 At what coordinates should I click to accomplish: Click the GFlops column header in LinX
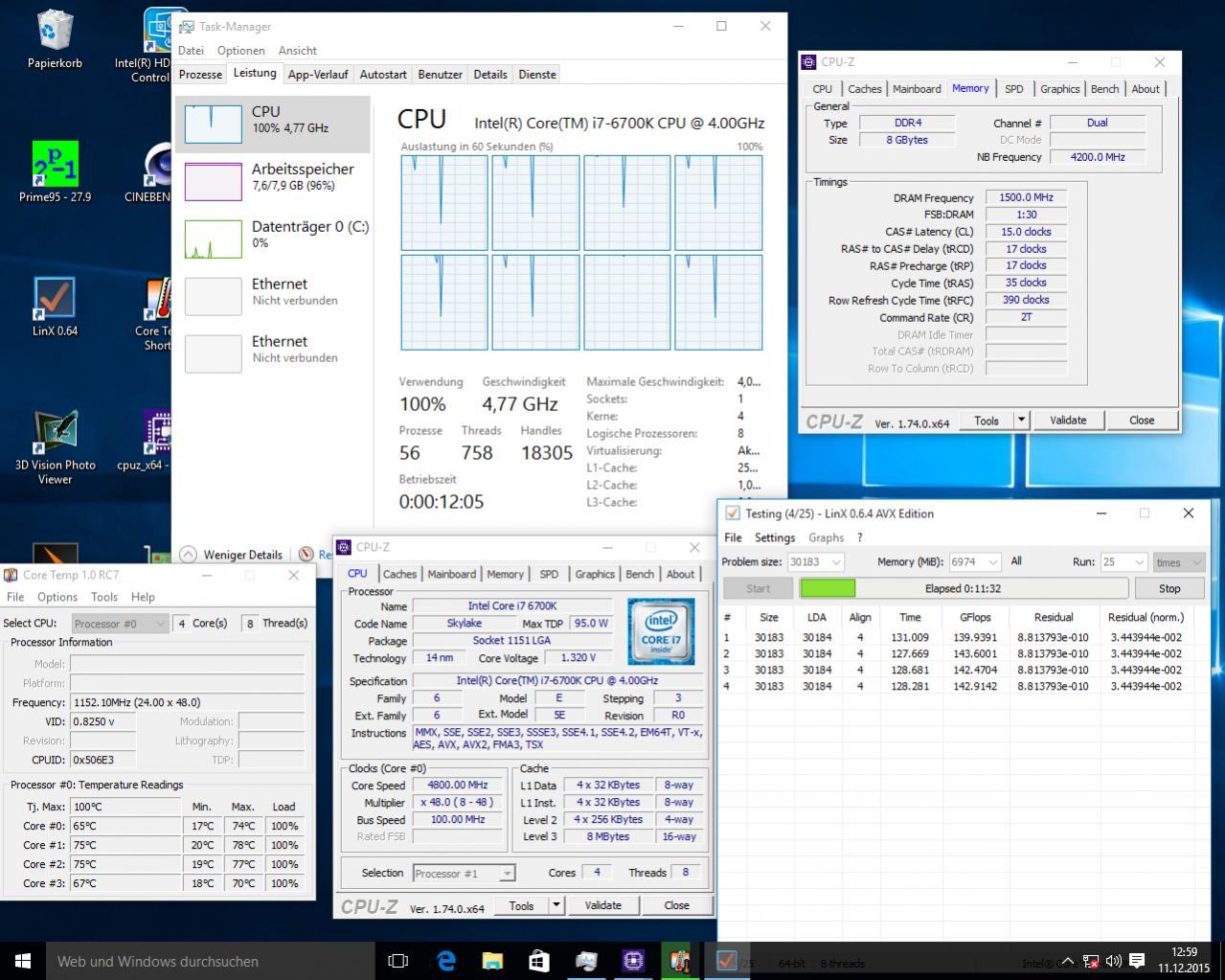(975, 617)
